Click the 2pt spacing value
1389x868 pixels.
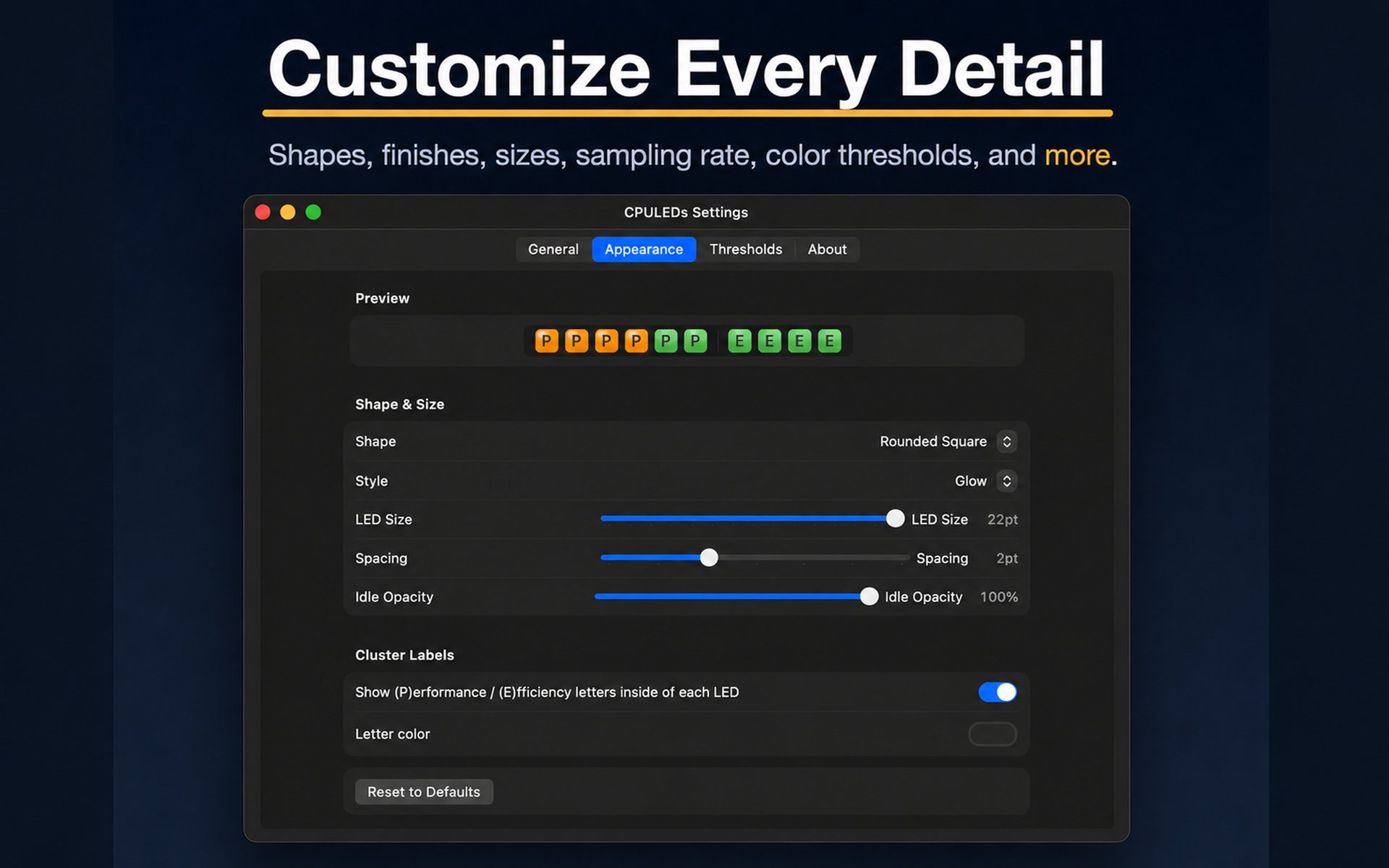point(1007,558)
